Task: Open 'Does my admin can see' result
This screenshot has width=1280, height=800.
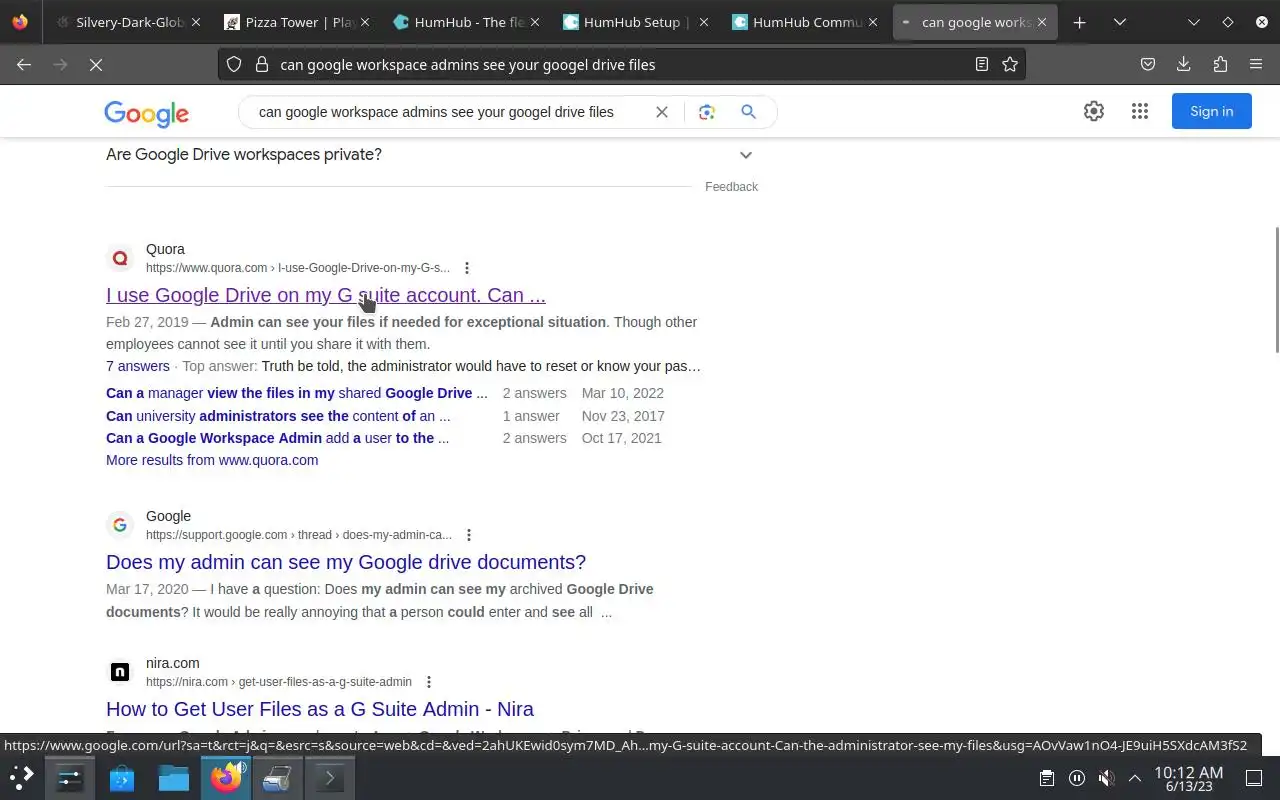Action: (346, 562)
